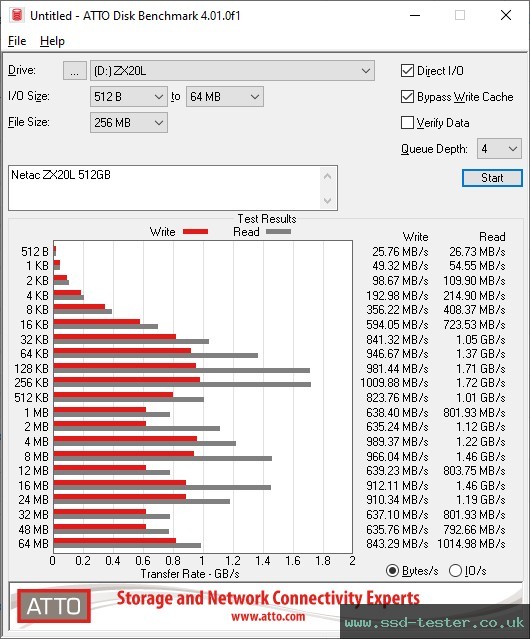Click the red Write legend swatch
This screenshot has height=639, width=530.
click(196, 231)
